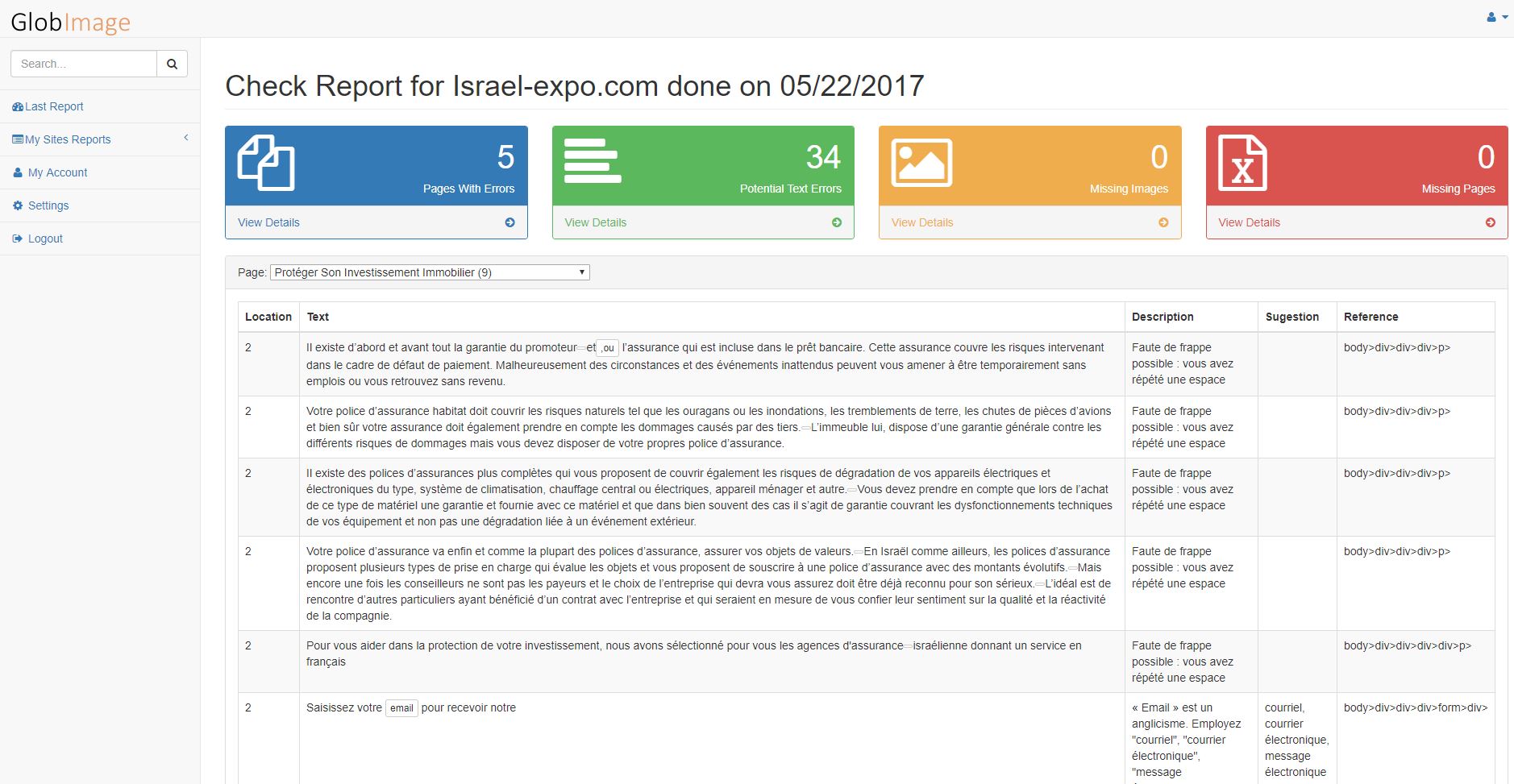
Task: Click blue arrow in Pages With Errors card
Action: [510, 222]
